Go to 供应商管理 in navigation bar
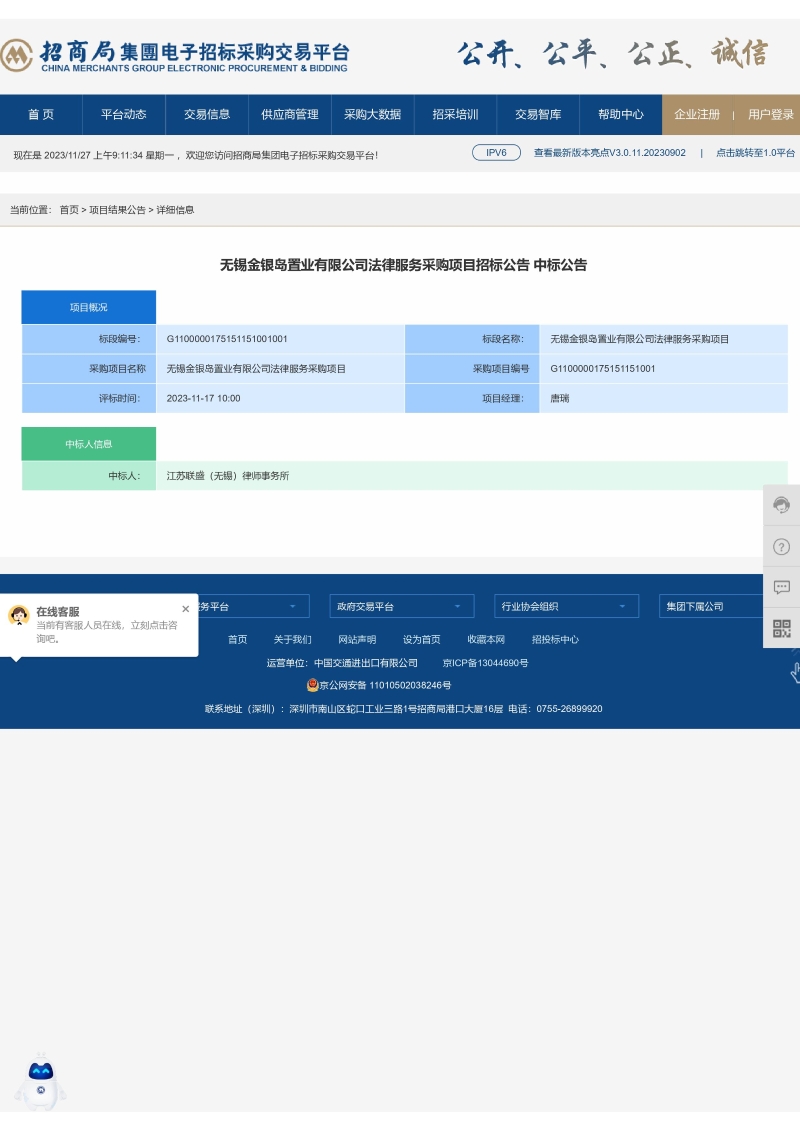 [290, 114]
